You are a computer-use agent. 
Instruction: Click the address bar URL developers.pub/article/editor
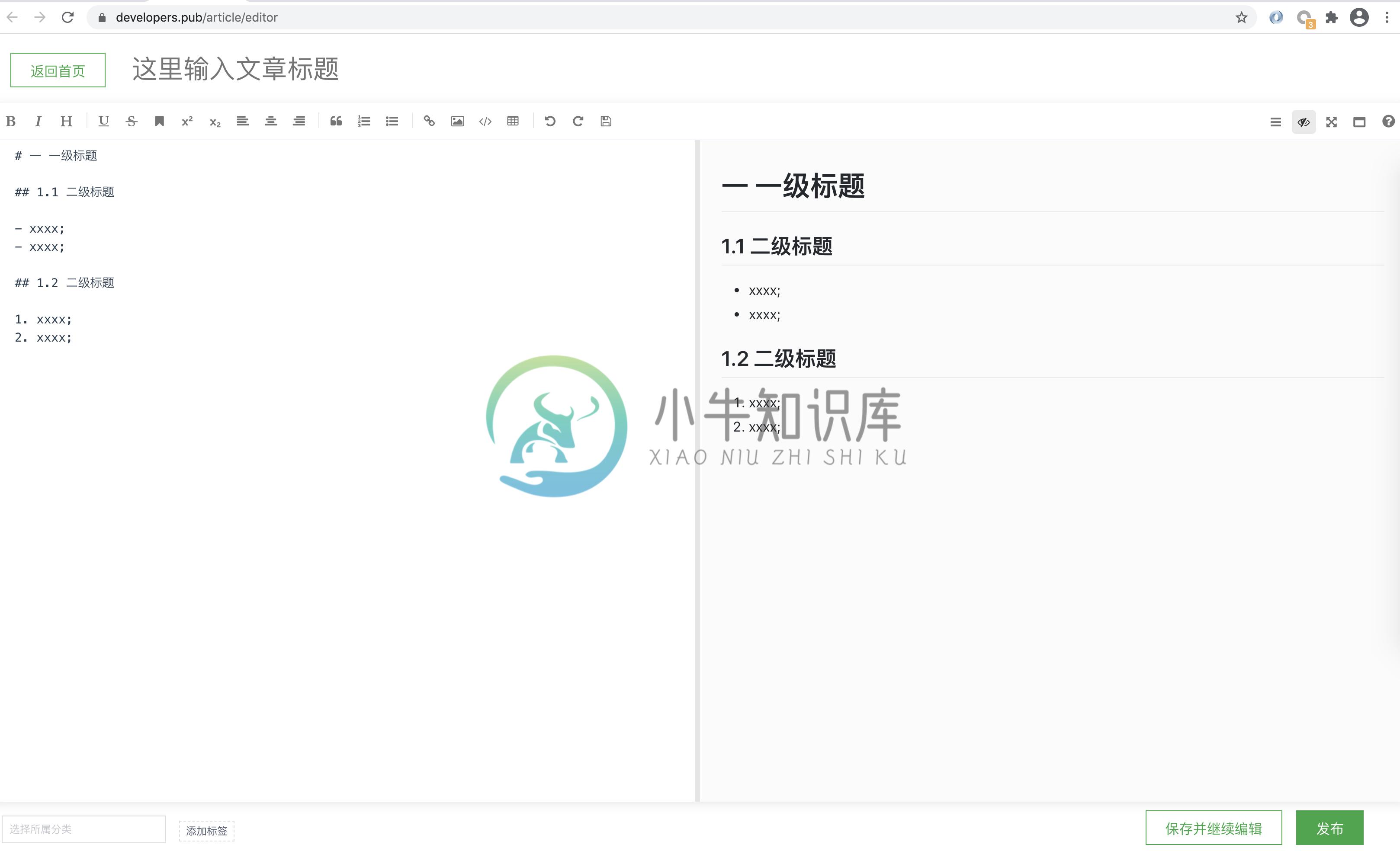point(196,17)
